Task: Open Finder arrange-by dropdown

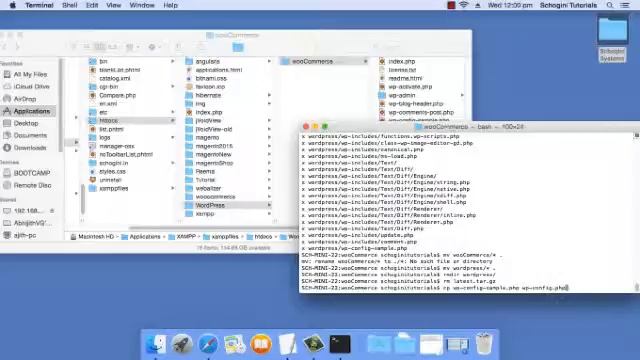Action: 132,47
